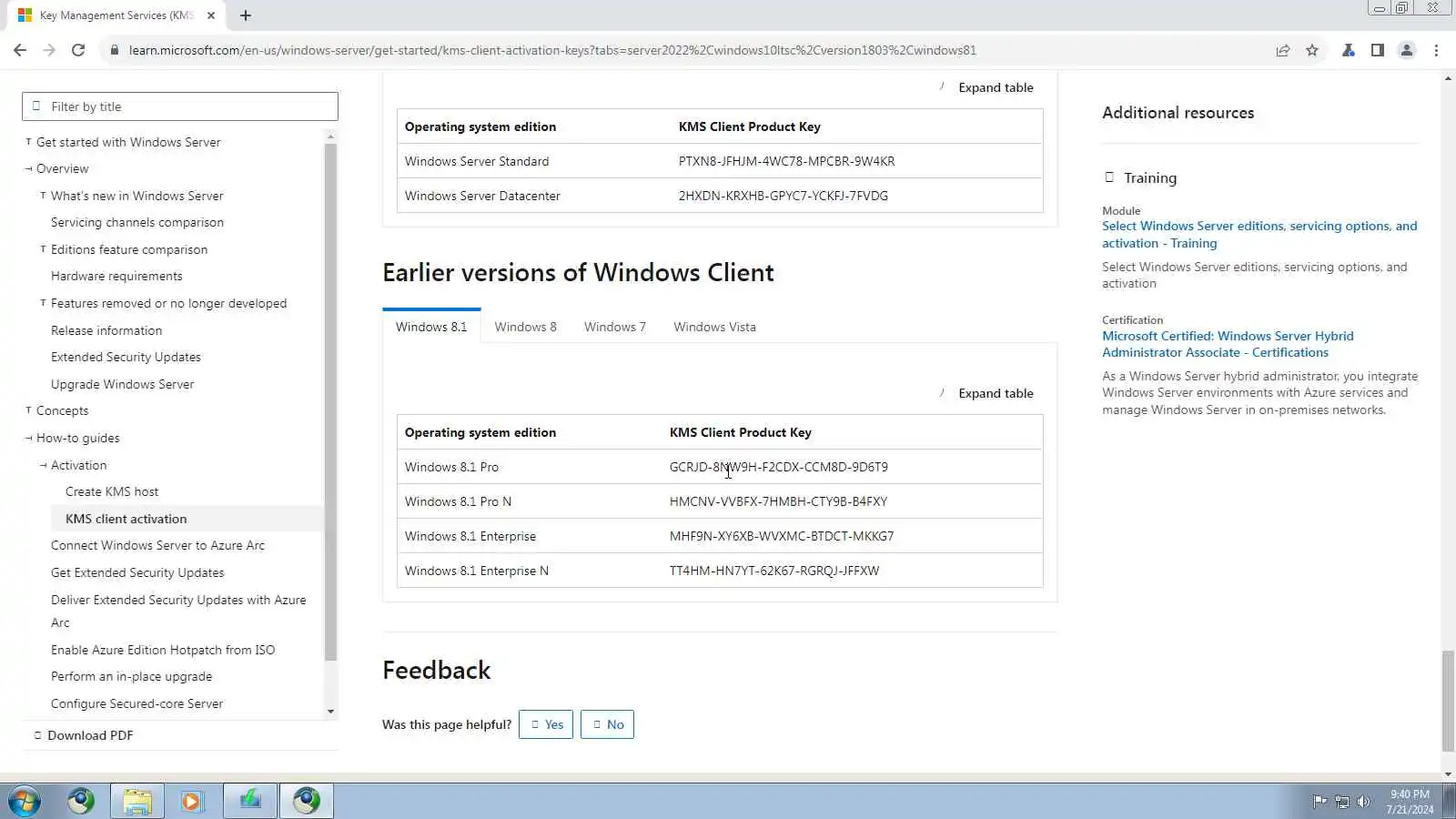1456x819 pixels.
Task: Collapse the Activation tree node
Action: click(43, 465)
